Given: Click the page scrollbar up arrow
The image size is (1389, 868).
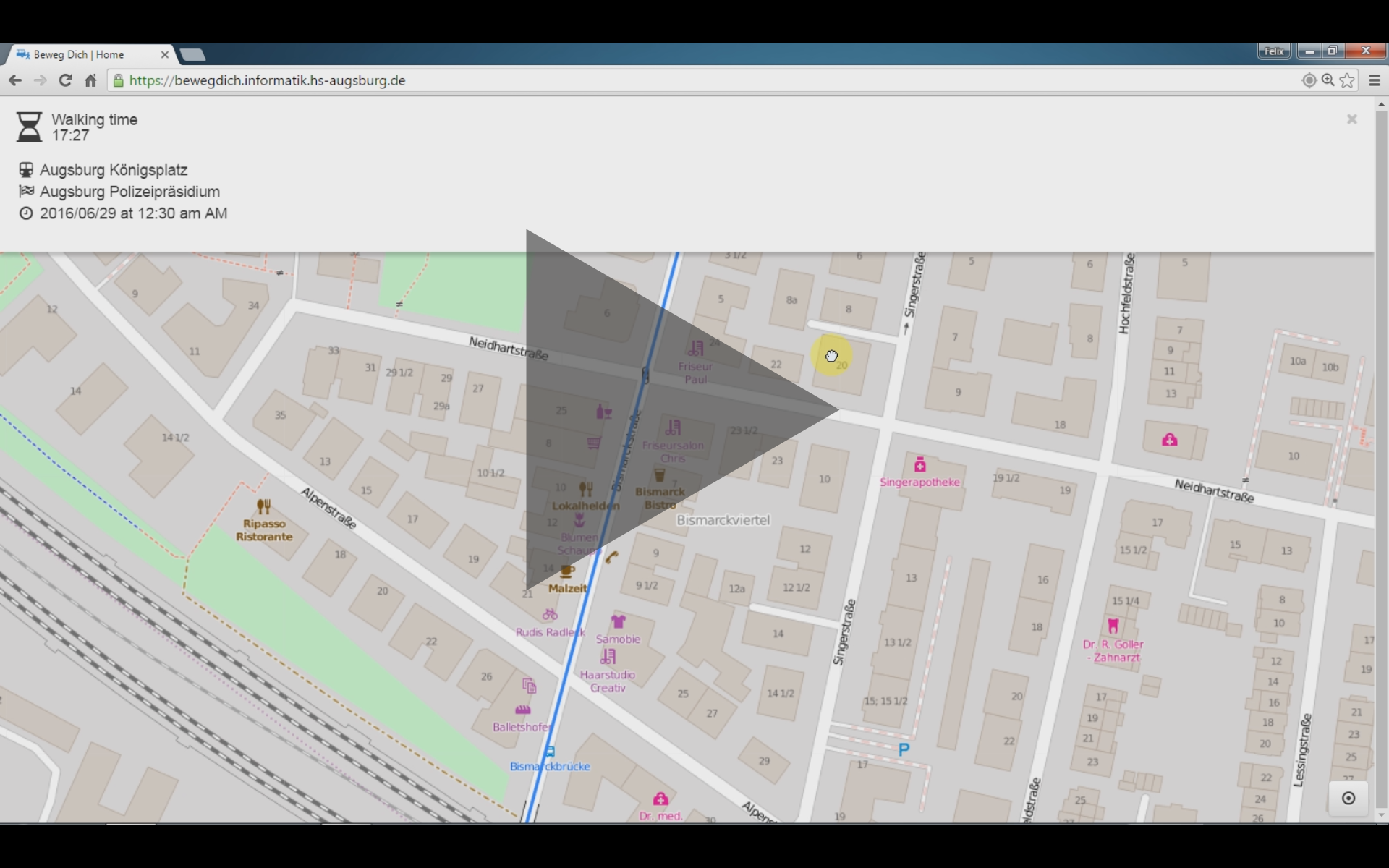Looking at the screenshot, I should coord(1381,105).
